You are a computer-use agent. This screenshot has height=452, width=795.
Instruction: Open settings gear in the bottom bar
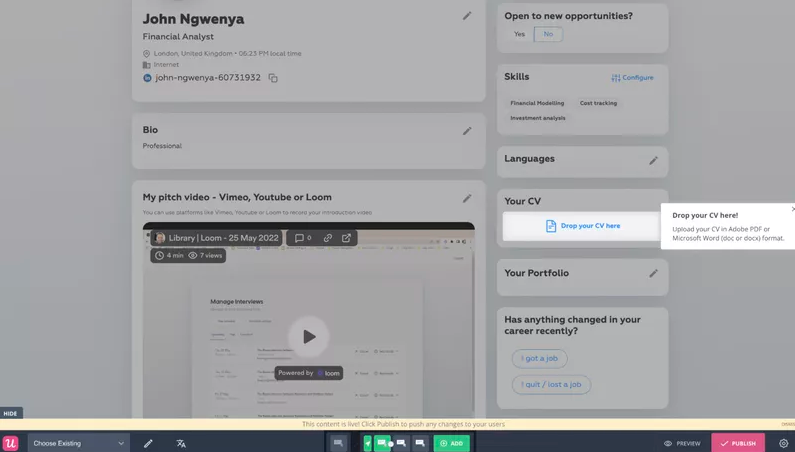[x=783, y=443]
